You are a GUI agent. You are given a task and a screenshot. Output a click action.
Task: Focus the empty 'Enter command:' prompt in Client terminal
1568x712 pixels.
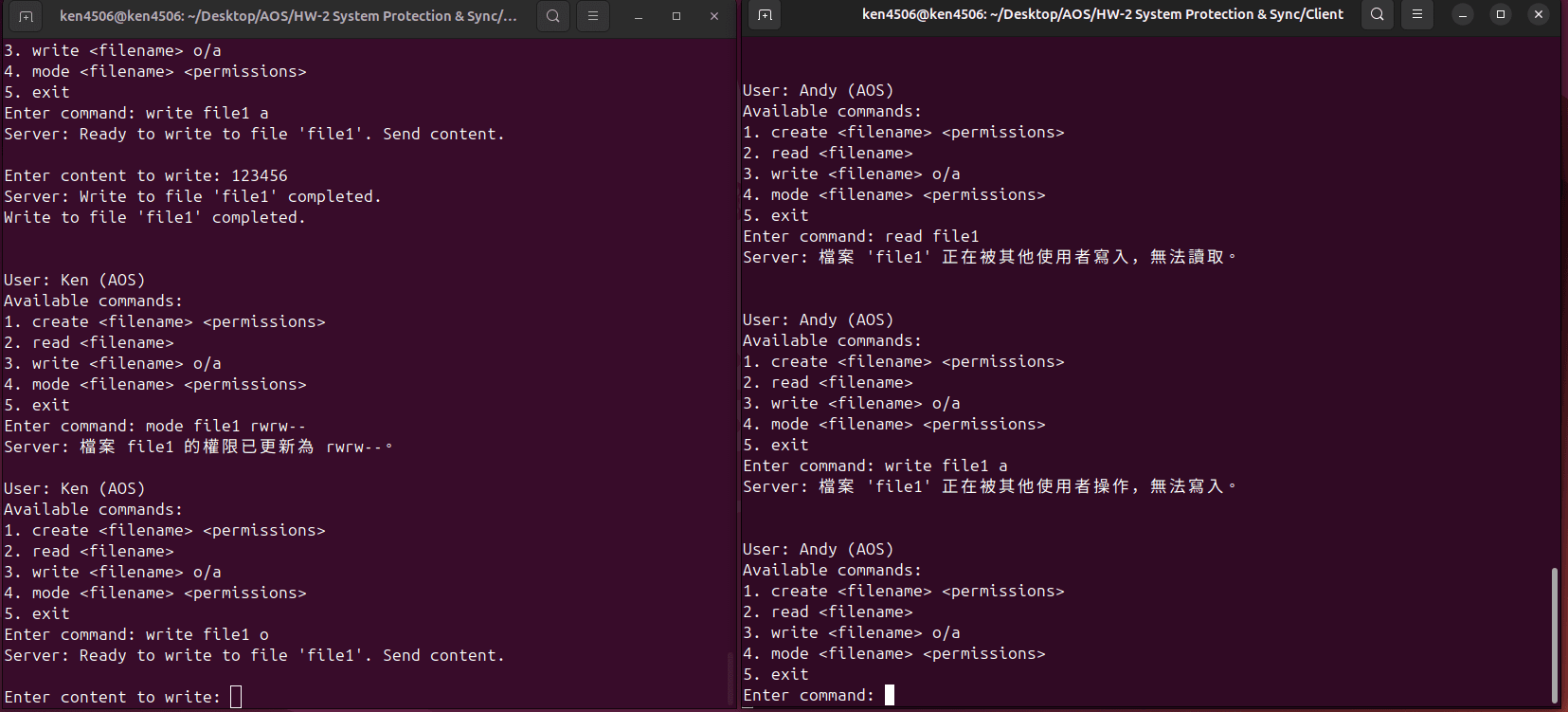(819, 696)
